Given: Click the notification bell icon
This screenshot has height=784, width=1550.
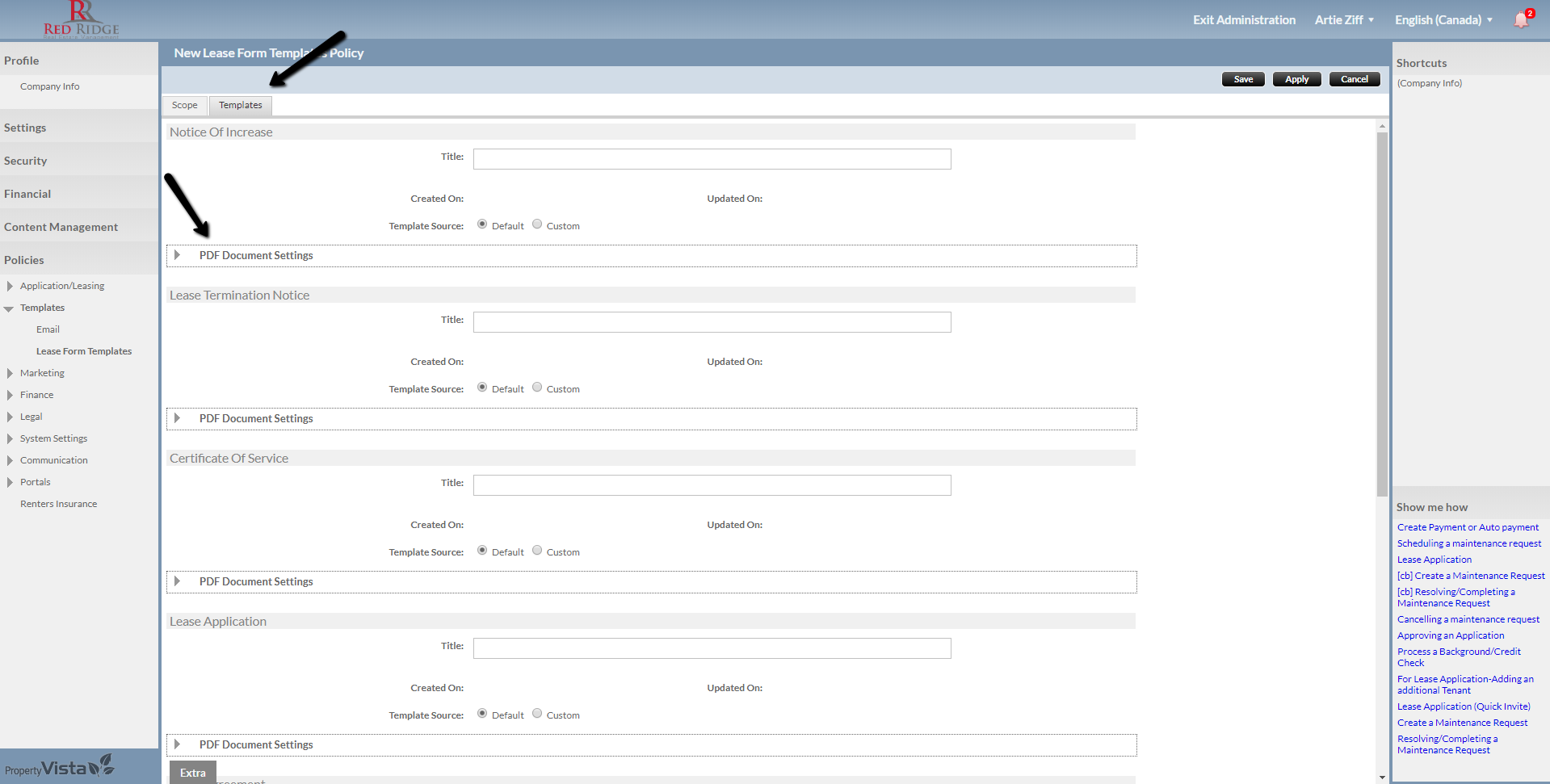Looking at the screenshot, I should coord(1521,20).
